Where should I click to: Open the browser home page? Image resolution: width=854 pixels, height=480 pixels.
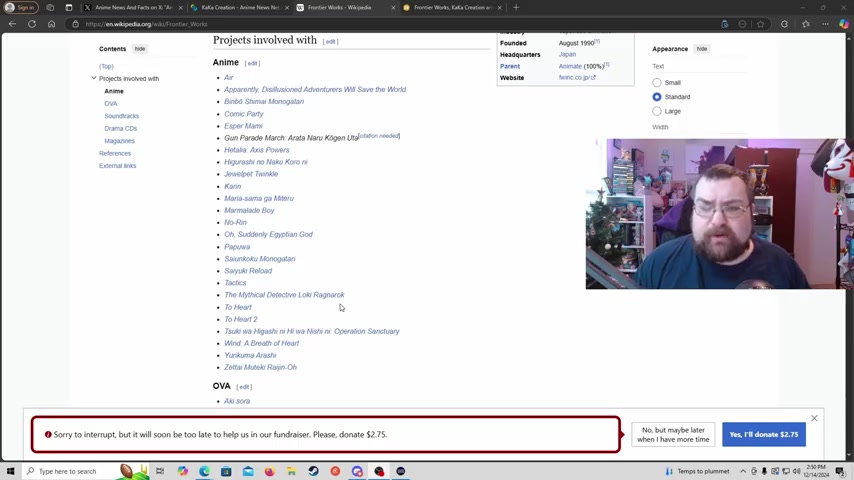(51, 24)
